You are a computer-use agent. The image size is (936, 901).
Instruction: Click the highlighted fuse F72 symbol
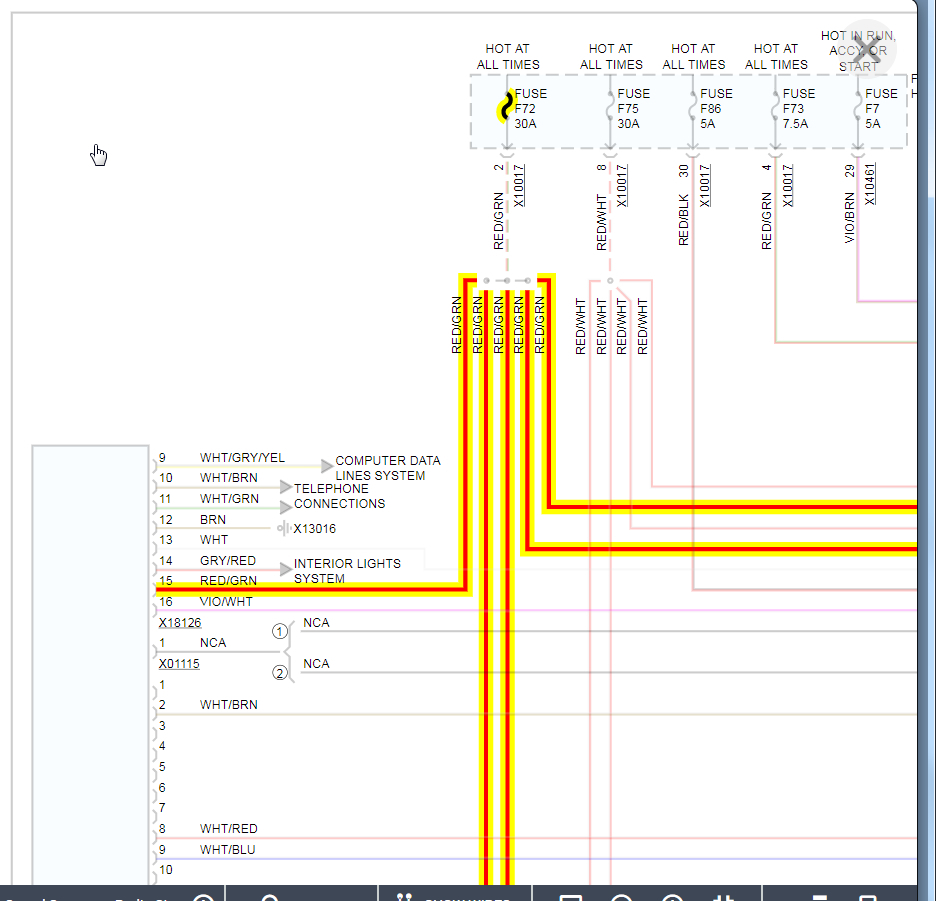pos(506,108)
